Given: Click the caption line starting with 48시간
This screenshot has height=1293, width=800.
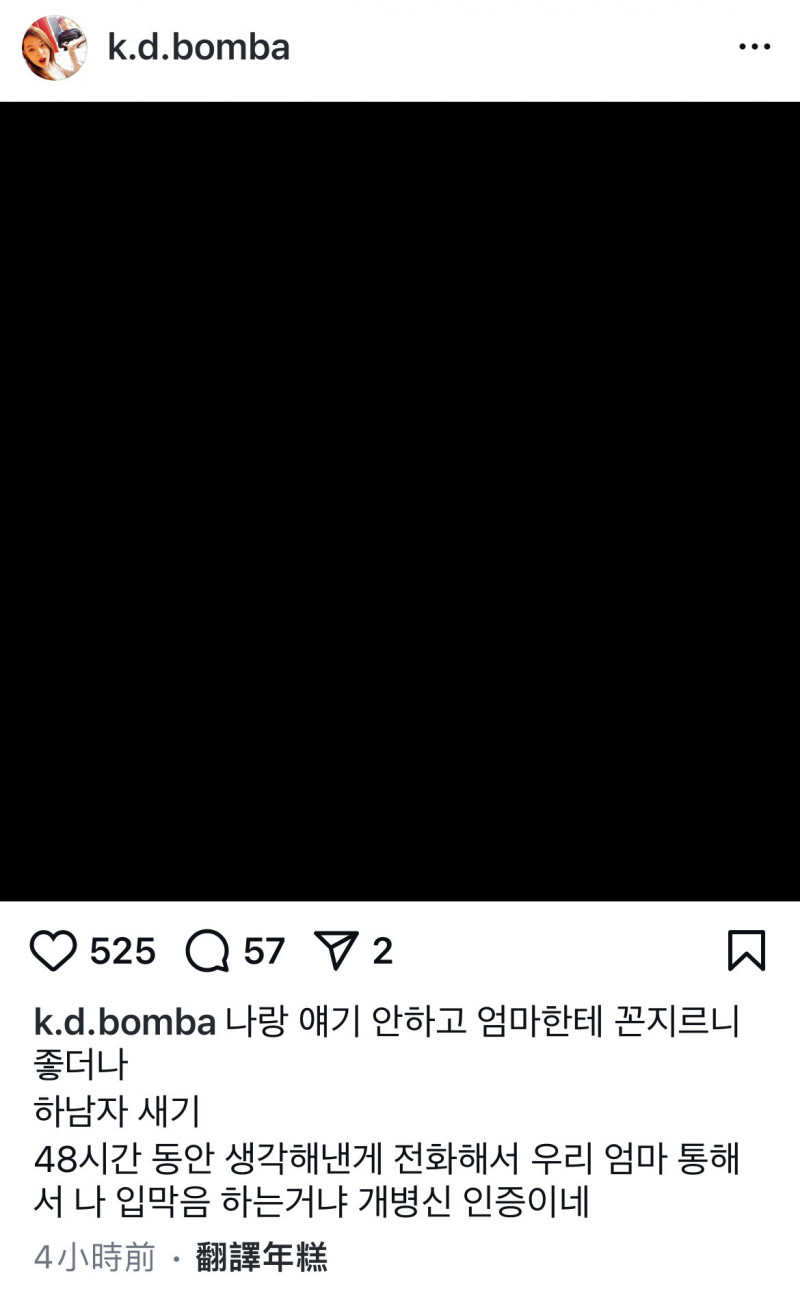Looking at the screenshot, I should click(387, 1158).
